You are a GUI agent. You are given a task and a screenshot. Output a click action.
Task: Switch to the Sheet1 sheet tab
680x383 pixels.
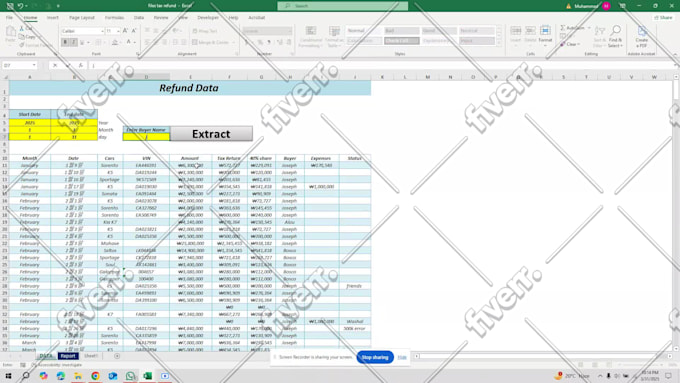(x=91, y=356)
